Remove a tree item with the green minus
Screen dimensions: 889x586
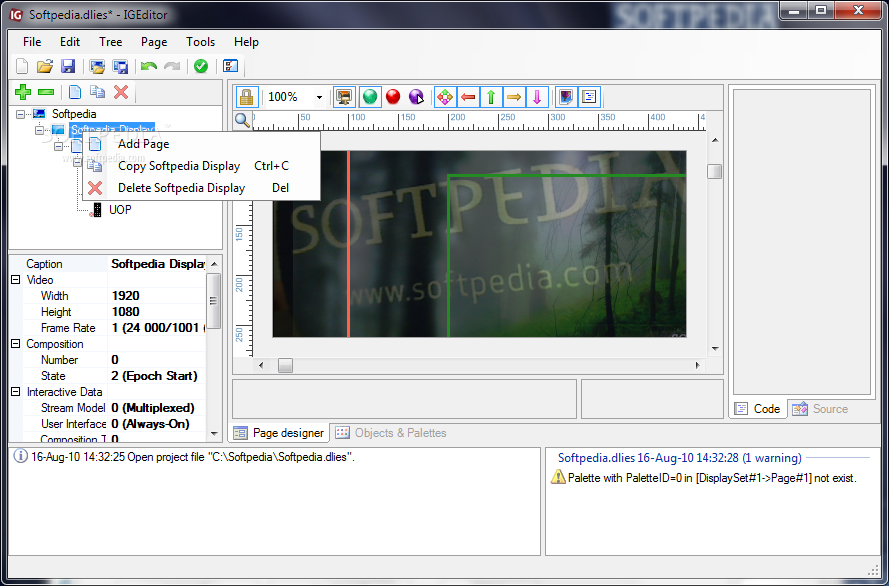(x=46, y=92)
